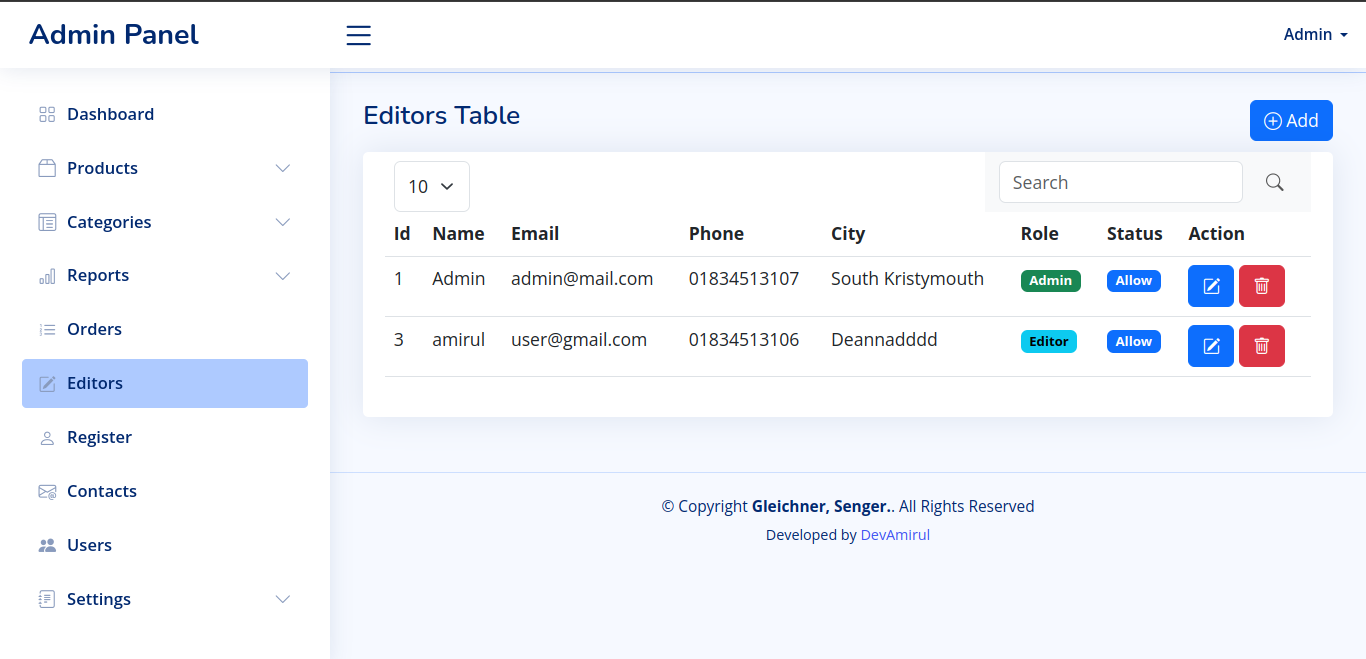Go to Orders in sidebar
Image resolution: width=1366 pixels, height=659 pixels.
pyautogui.click(x=94, y=329)
